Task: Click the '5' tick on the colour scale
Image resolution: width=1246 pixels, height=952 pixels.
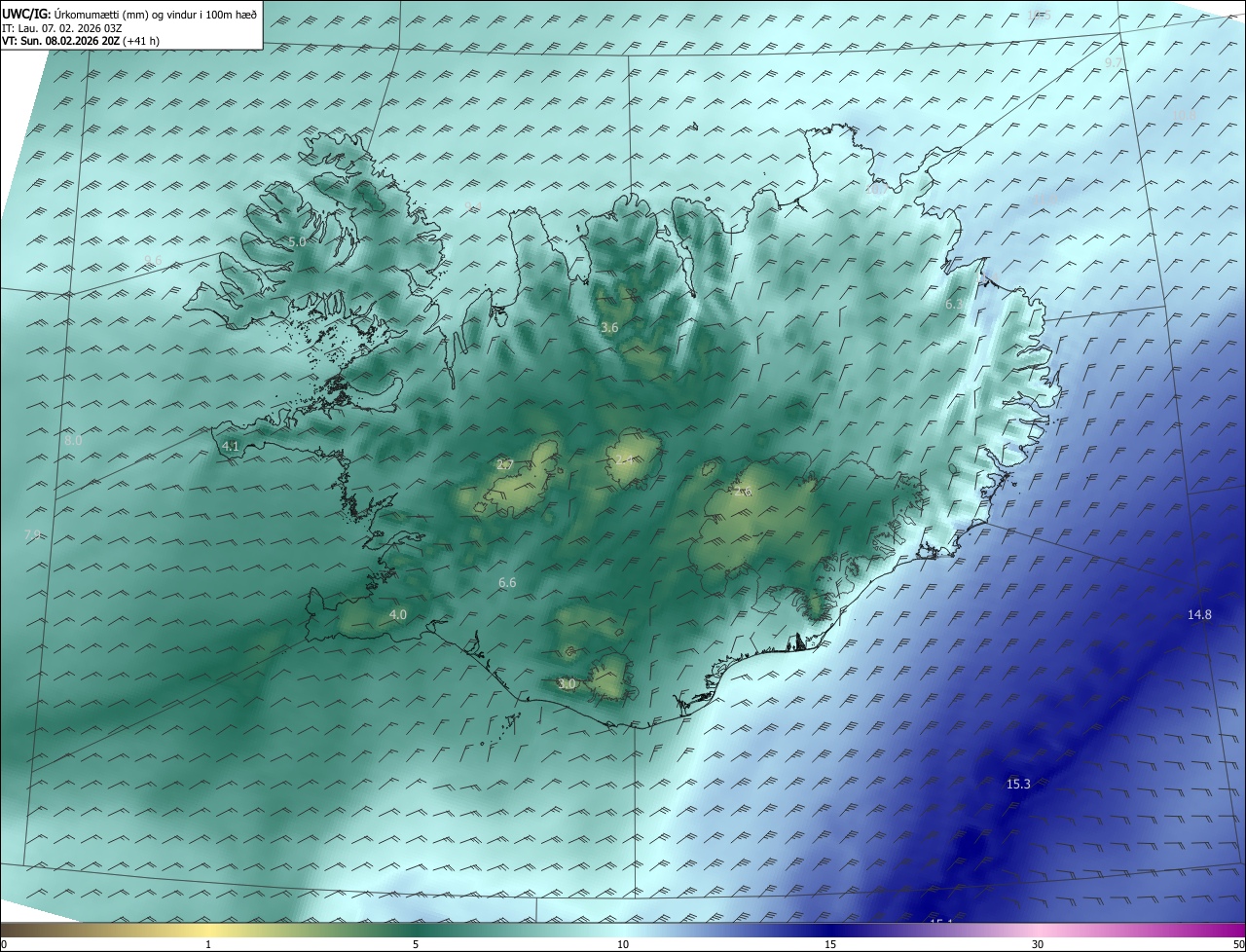Action: click(x=416, y=945)
